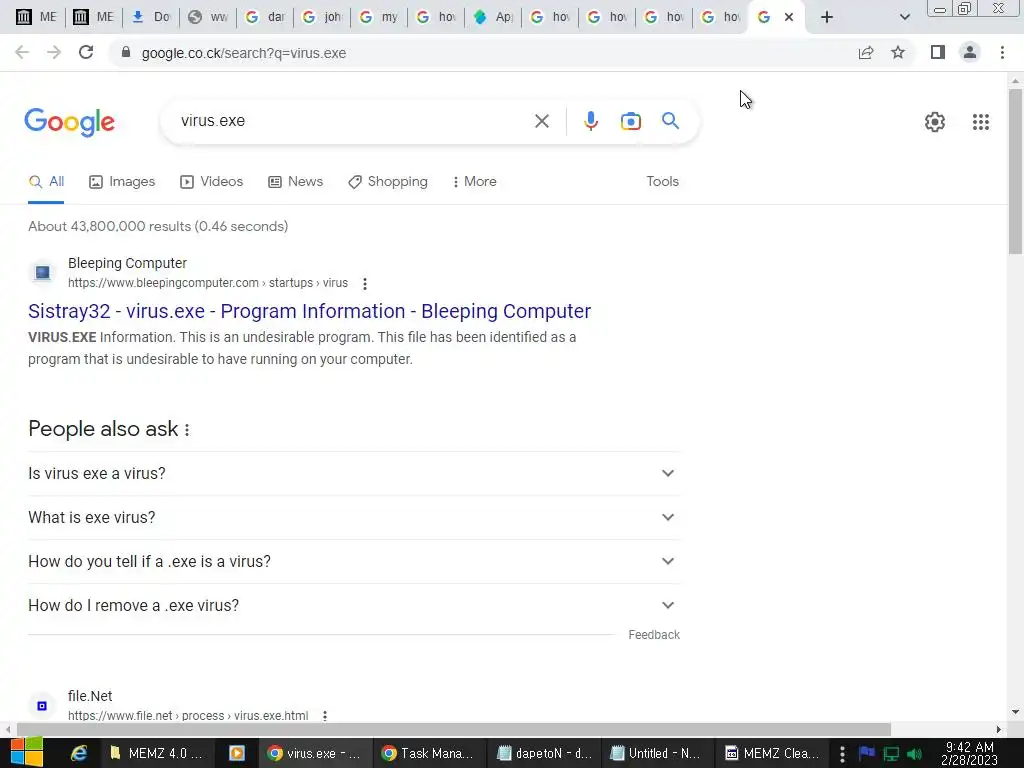Open Sistray32 virus.exe Bleeping Computer link
Image resolution: width=1024 pixels, height=768 pixels.
(310, 311)
